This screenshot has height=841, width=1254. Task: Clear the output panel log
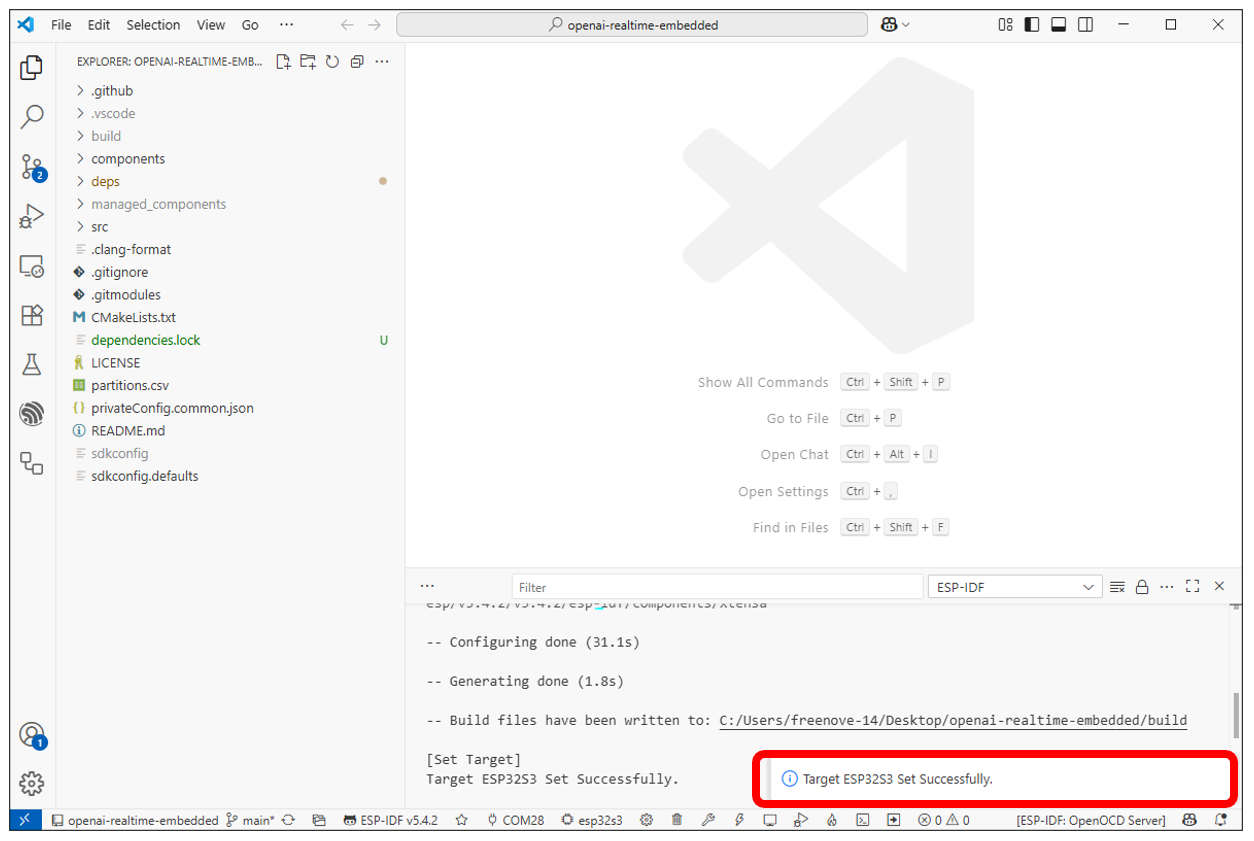coord(1118,586)
